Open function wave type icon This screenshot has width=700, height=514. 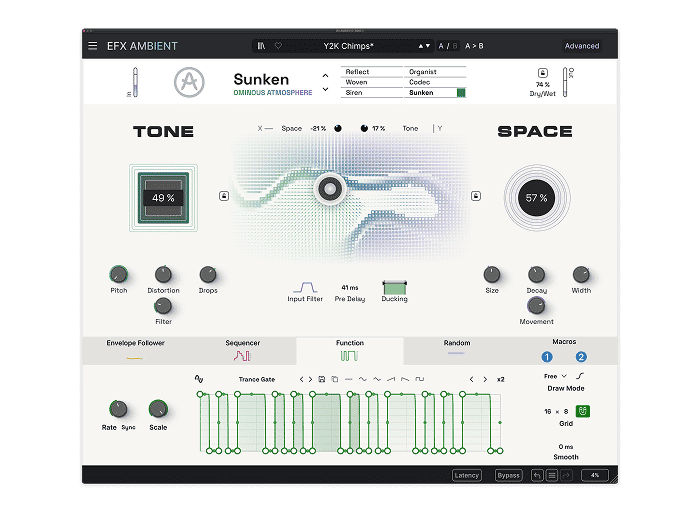tap(199, 379)
